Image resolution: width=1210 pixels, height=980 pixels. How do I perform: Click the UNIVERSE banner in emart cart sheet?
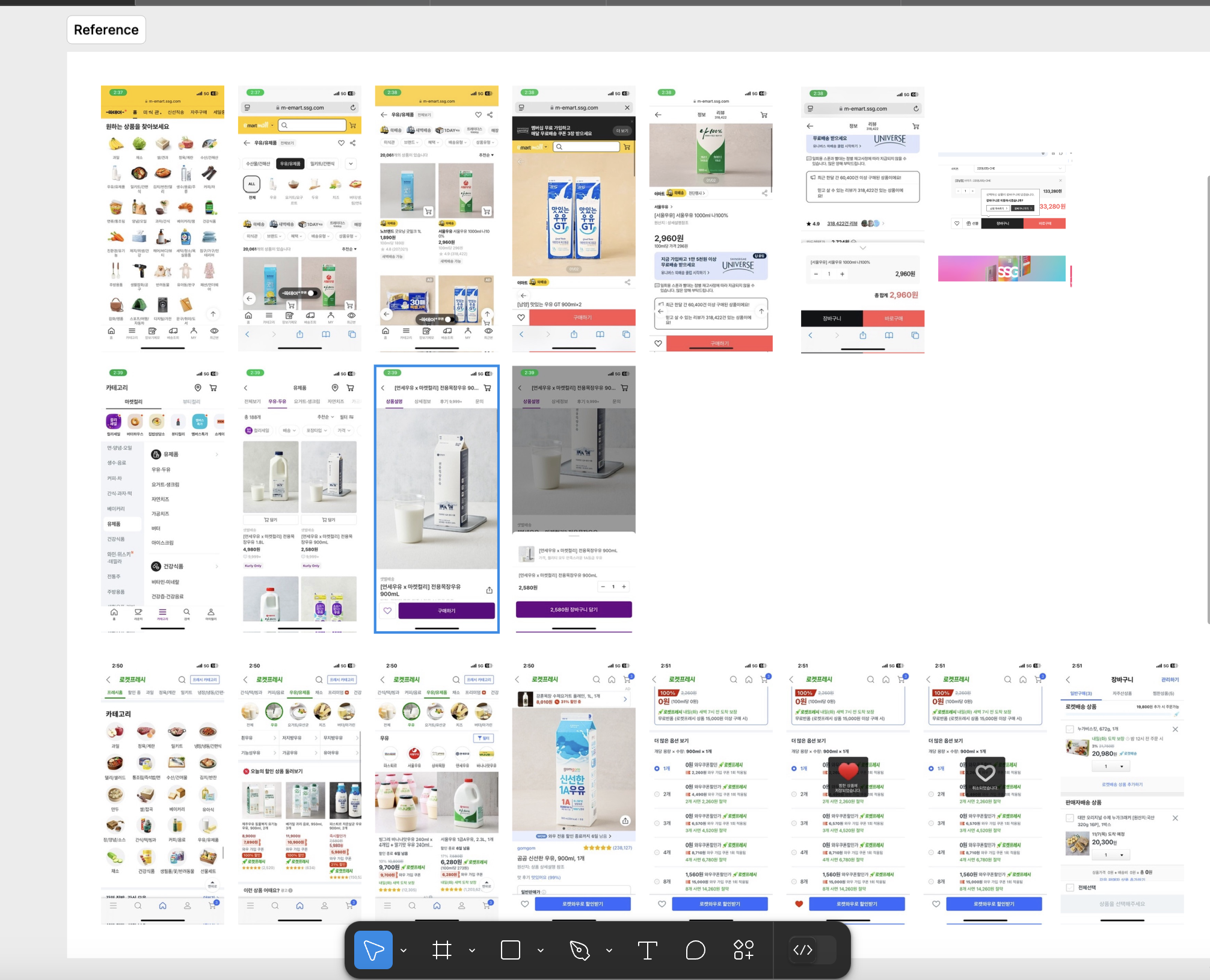click(x=863, y=142)
